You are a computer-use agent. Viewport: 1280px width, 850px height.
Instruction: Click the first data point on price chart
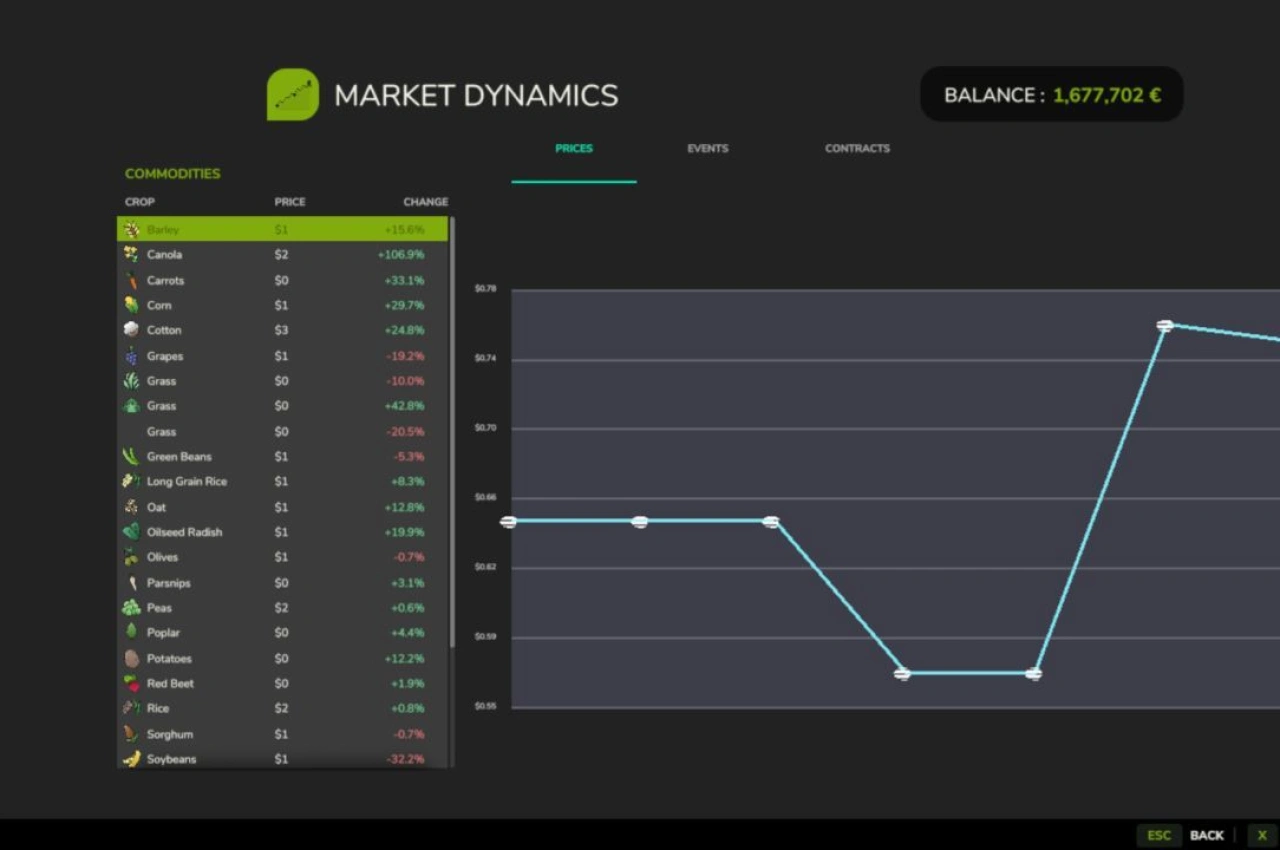pos(508,522)
